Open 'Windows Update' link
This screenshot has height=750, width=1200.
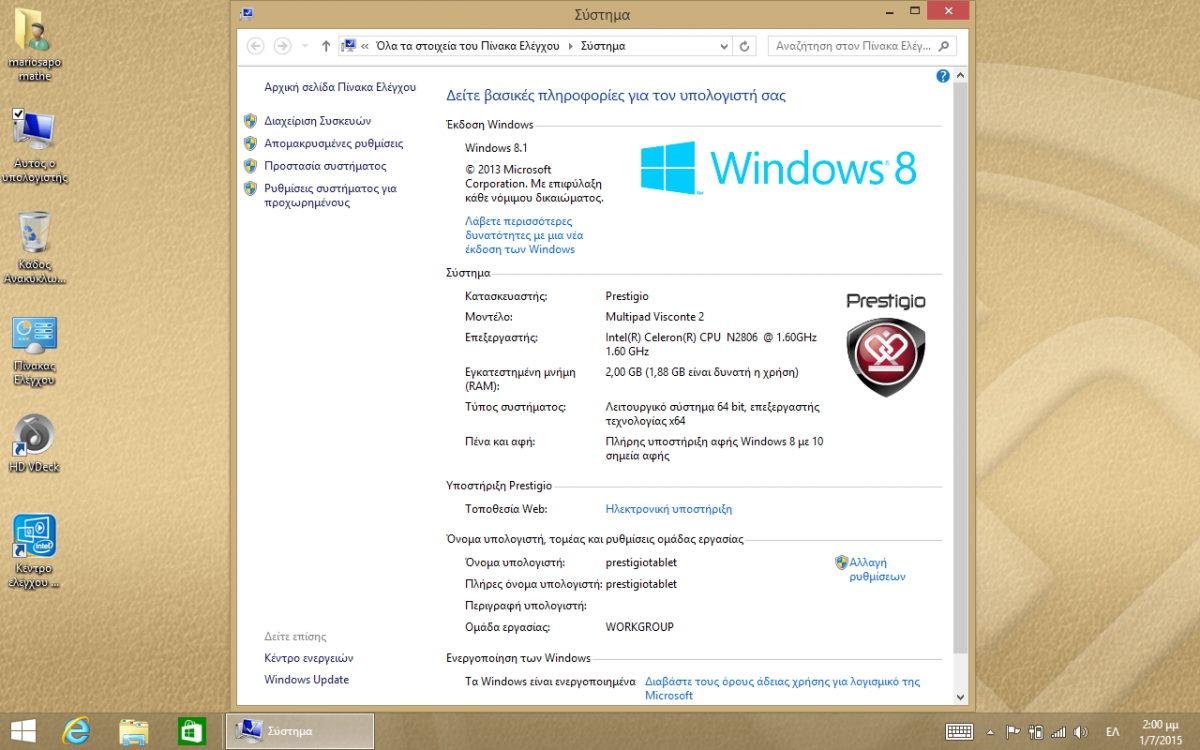coord(307,680)
